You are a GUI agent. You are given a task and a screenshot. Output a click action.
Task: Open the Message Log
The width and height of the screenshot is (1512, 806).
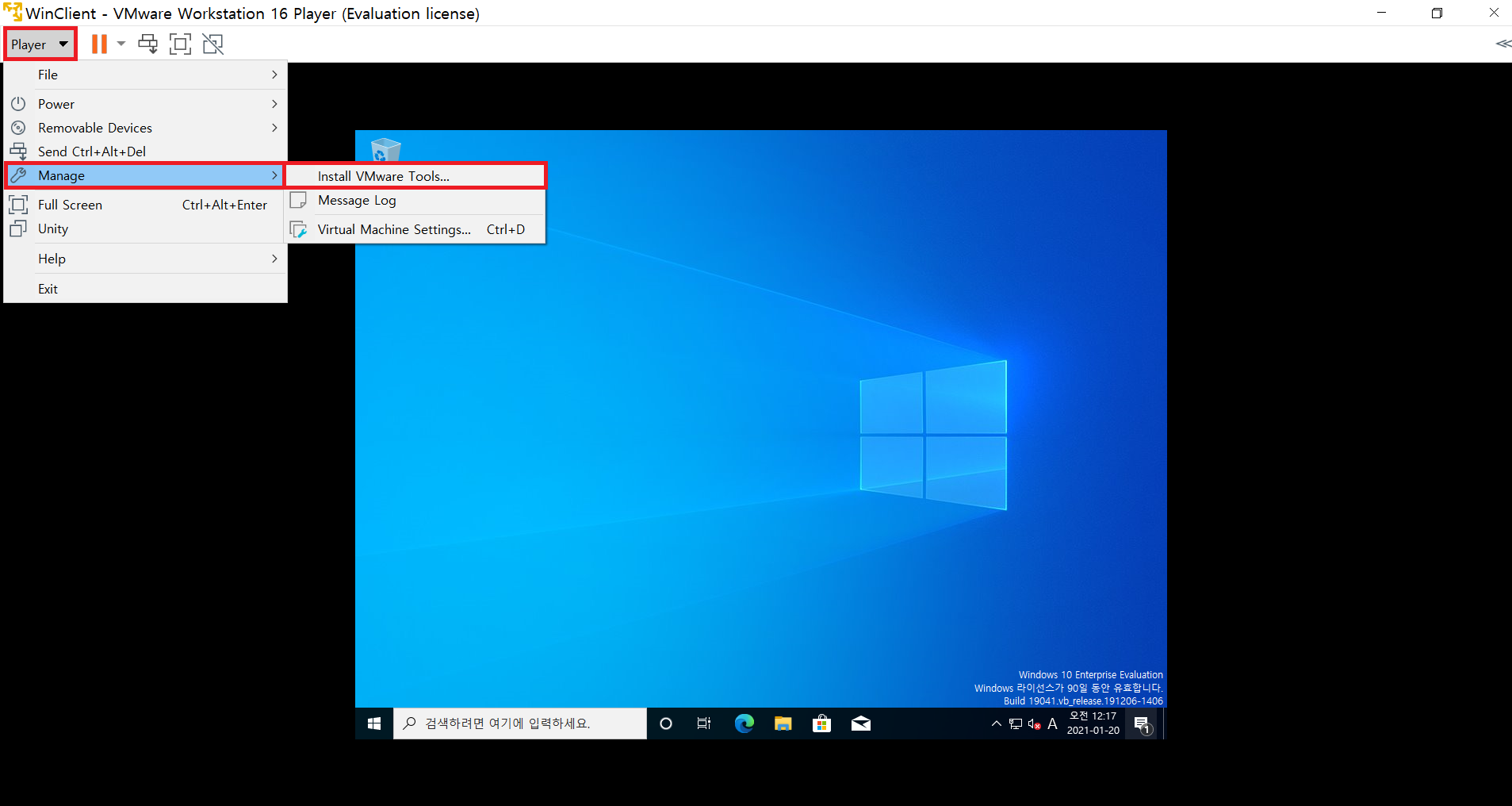click(x=415, y=200)
